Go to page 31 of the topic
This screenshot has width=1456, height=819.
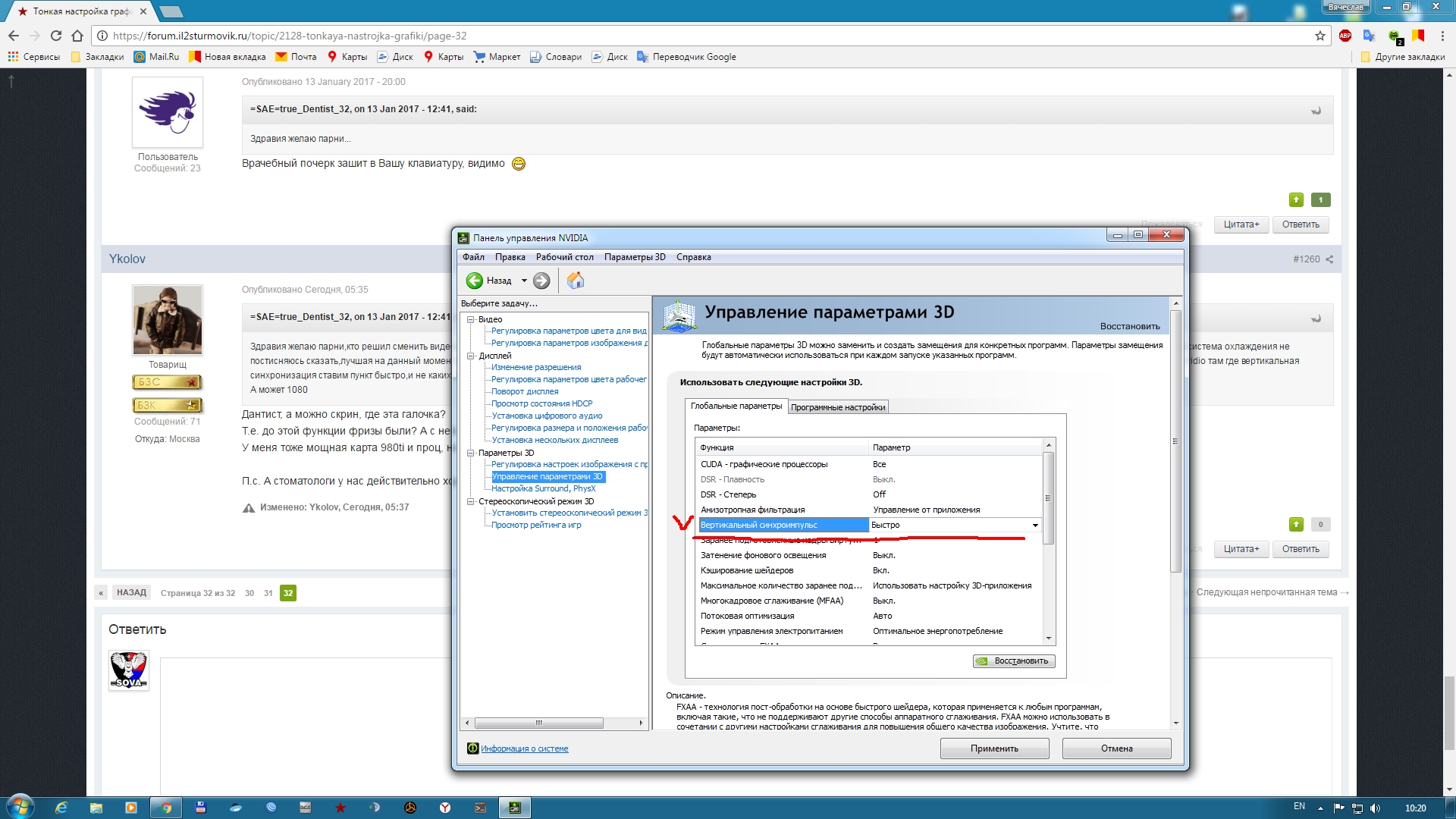(268, 593)
